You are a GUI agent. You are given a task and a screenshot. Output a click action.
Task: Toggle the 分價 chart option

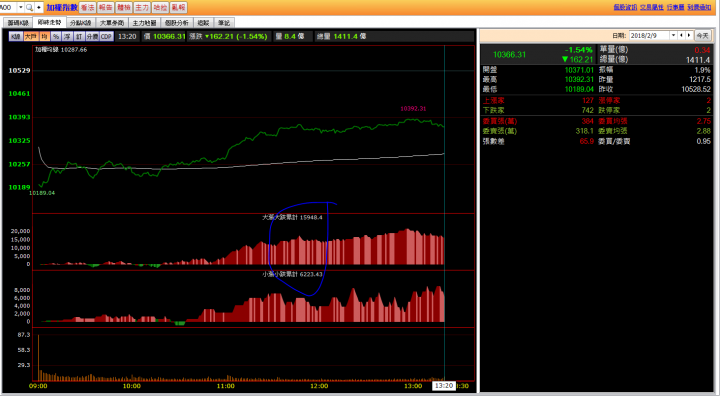pos(92,36)
